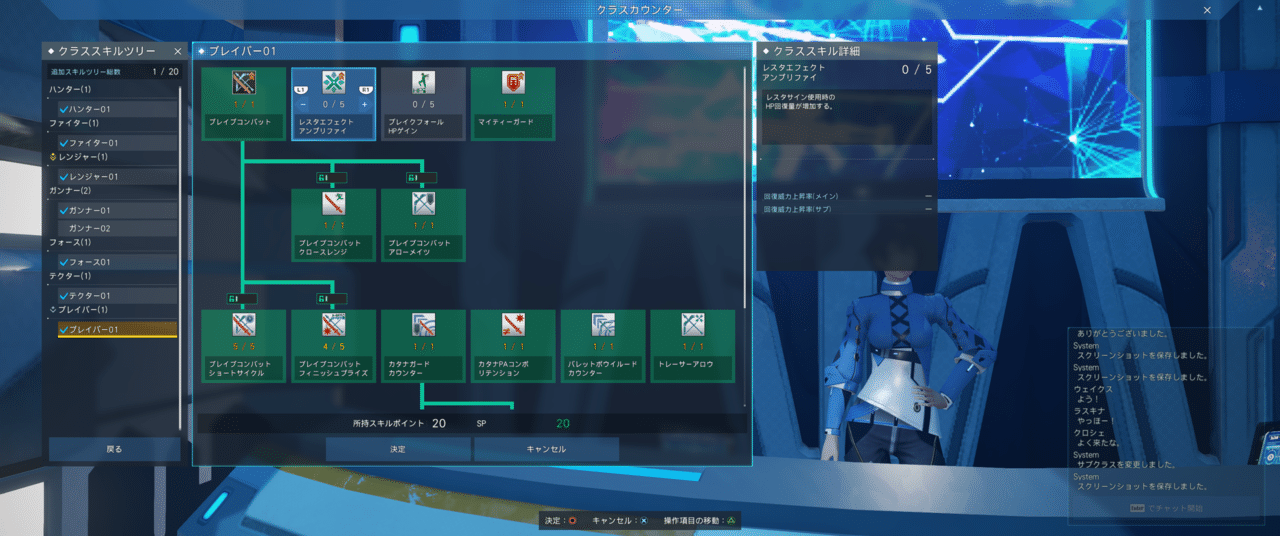Select the ガンナー02 skill tree

pyautogui.click(x=117, y=228)
